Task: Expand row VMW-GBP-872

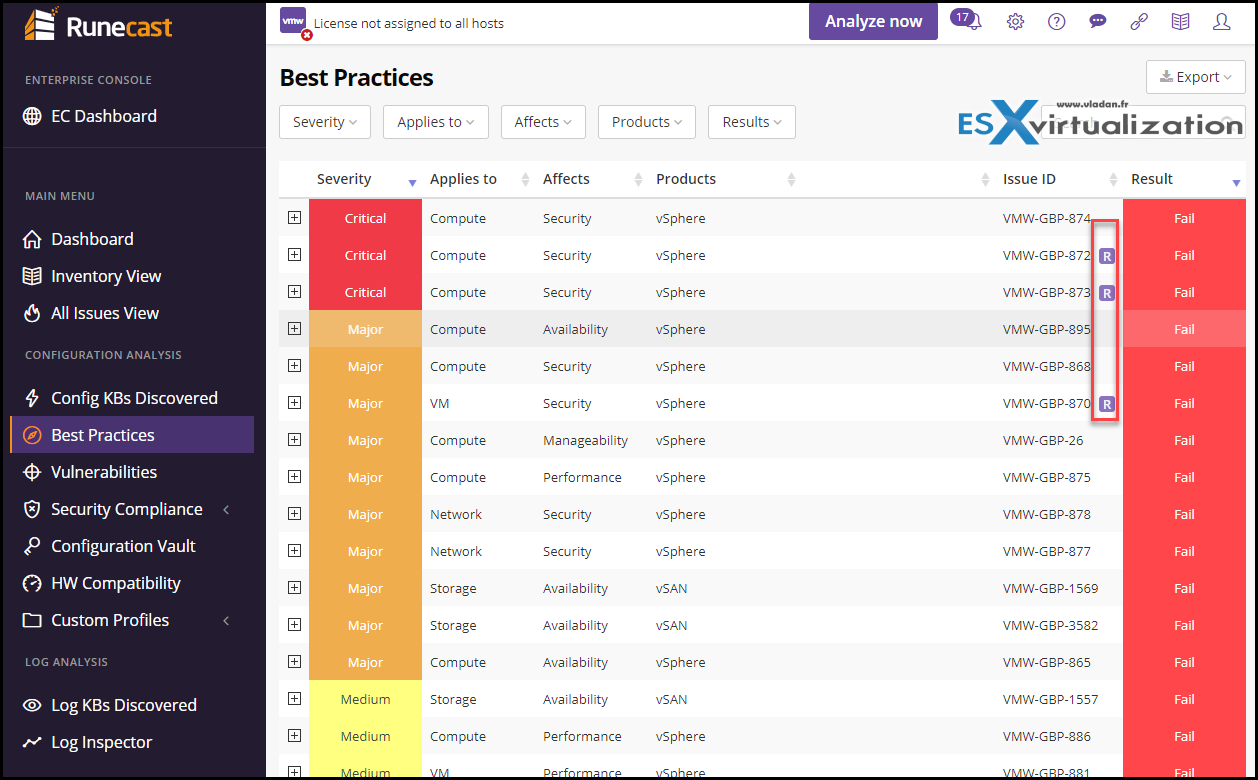Action: tap(294, 254)
